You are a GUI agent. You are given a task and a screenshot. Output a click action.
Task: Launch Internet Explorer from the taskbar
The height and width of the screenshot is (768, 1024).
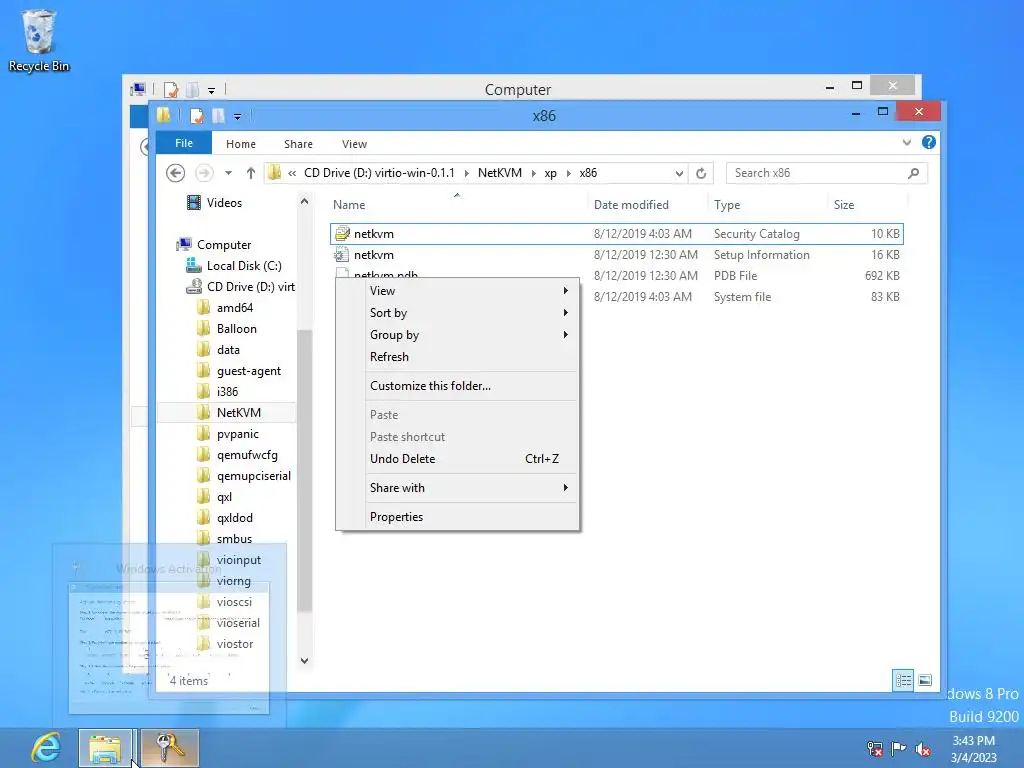point(46,748)
